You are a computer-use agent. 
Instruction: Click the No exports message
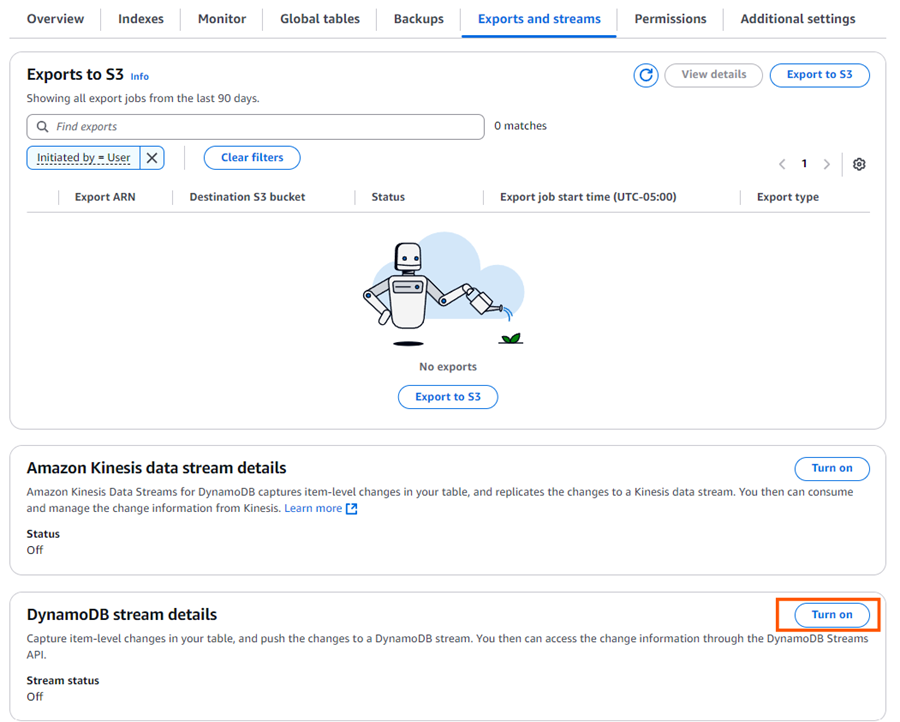(x=448, y=367)
